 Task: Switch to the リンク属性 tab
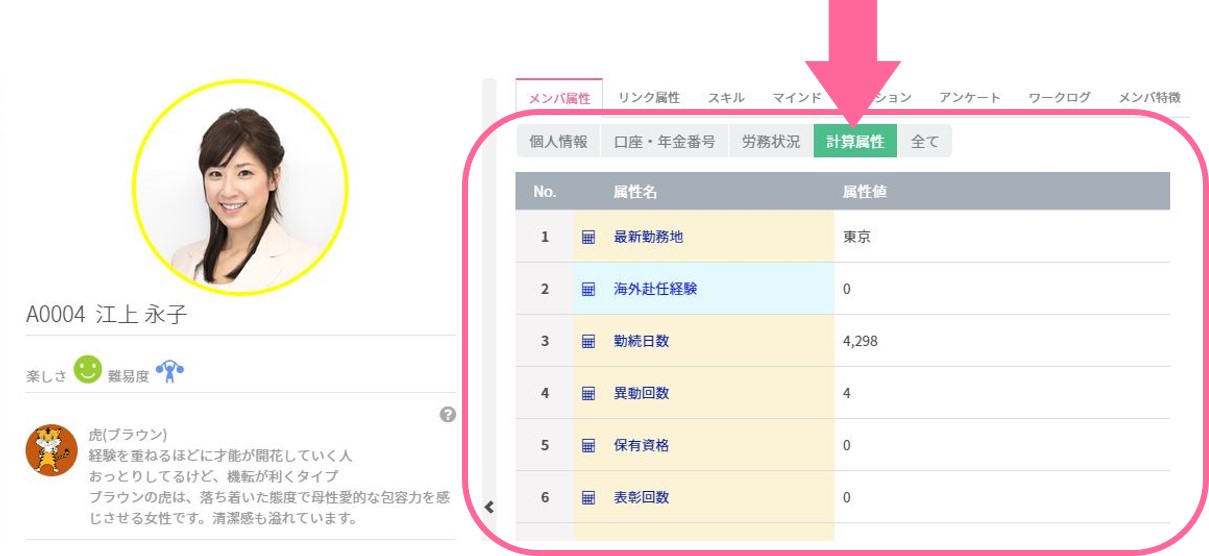tap(649, 97)
